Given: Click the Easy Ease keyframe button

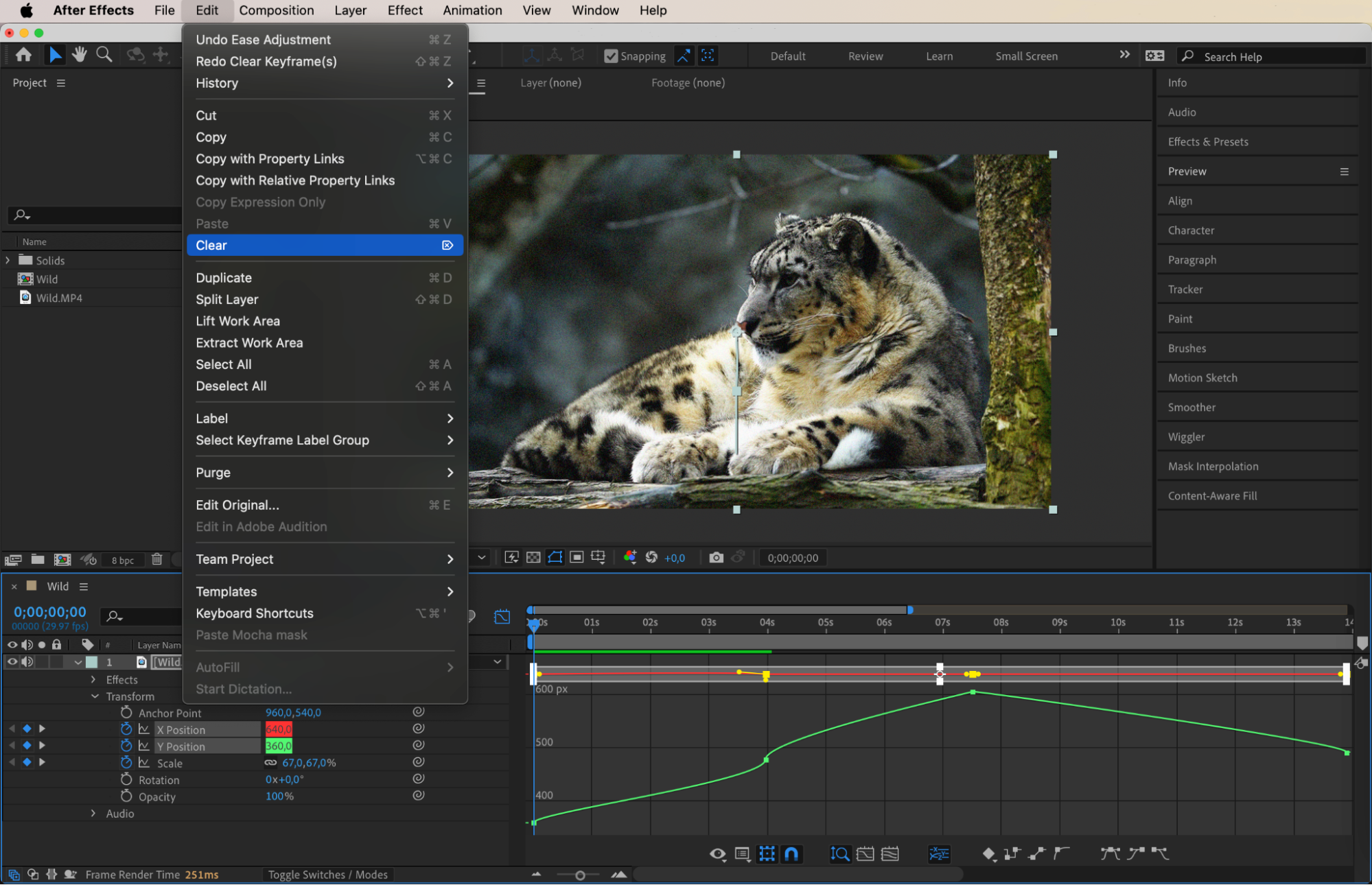Looking at the screenshot, I should click(1110, 853).
